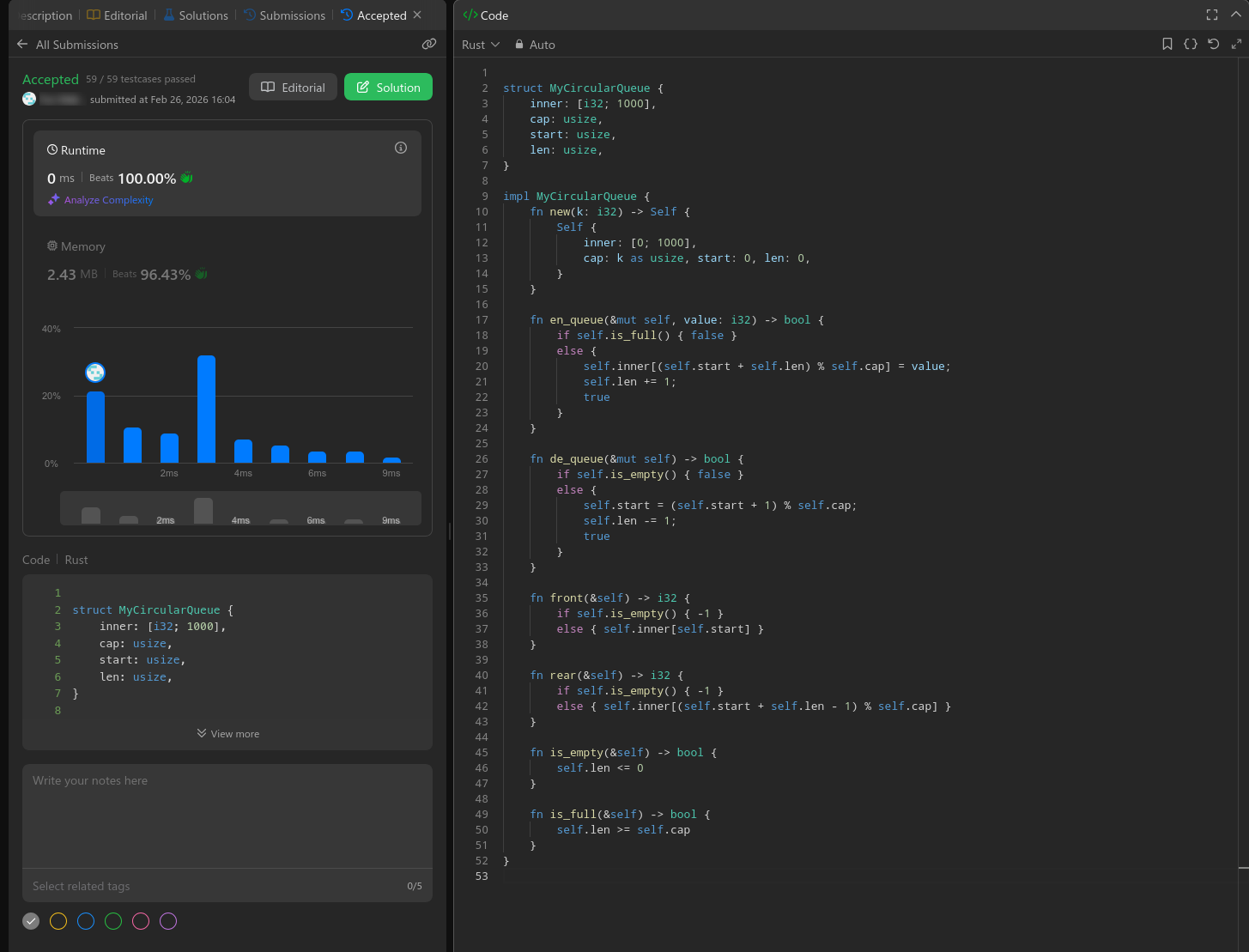The width and height of the screenshot is (1249, 952).
Task: Select the green color tag circle
Action: (x=113, y=921)
